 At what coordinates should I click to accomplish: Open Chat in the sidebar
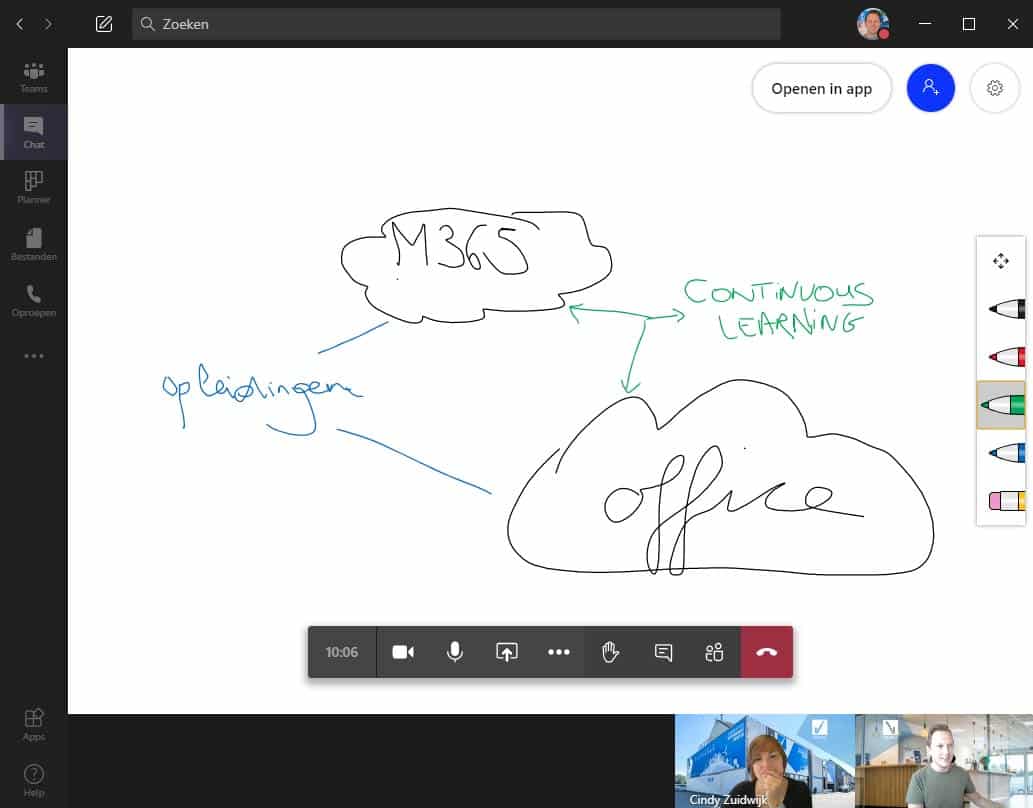34,132
